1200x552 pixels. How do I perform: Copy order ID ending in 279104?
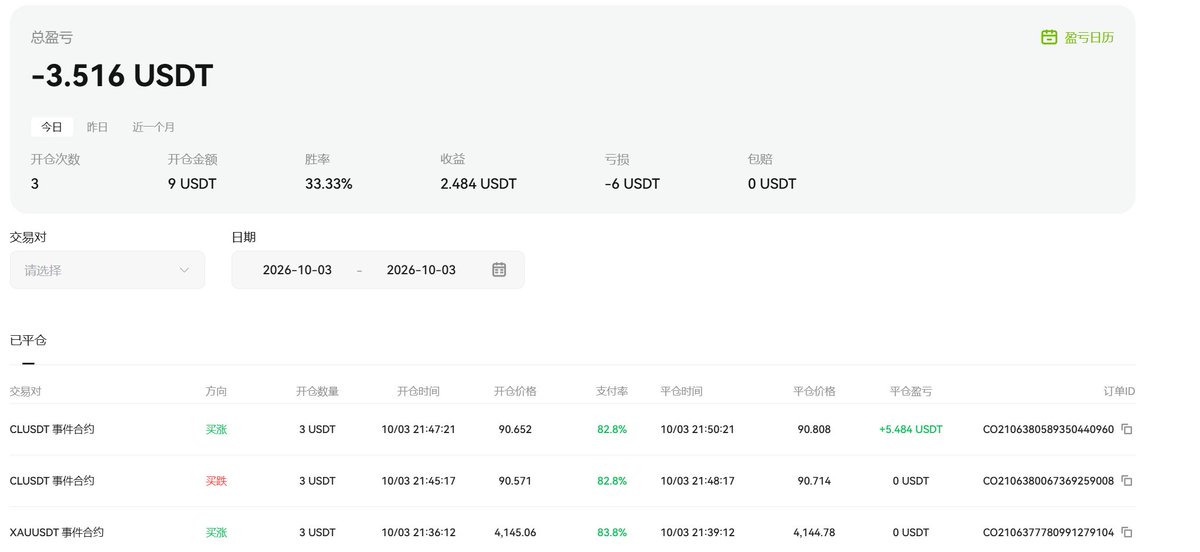click(1127, 533)
